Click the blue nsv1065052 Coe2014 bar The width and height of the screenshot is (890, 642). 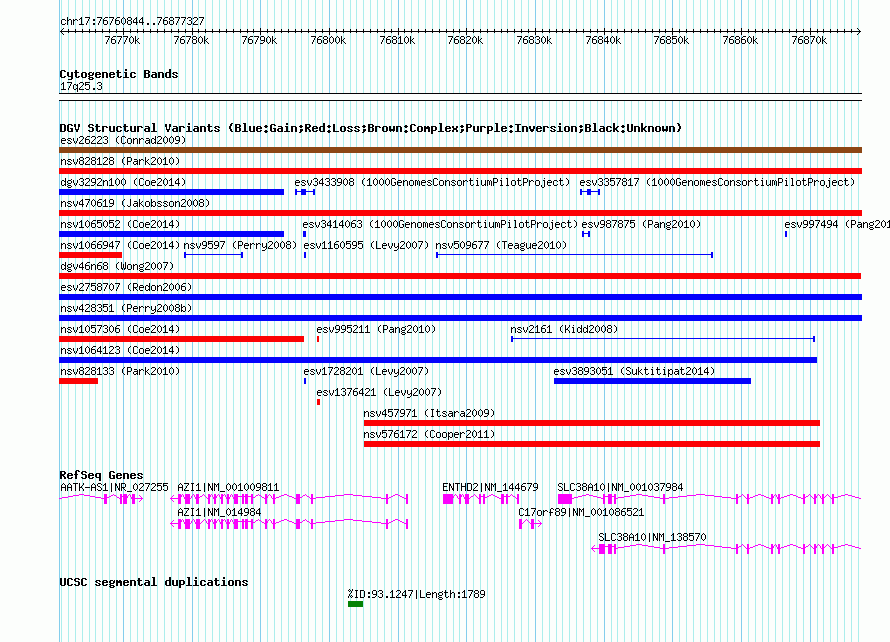coord(171,234)
